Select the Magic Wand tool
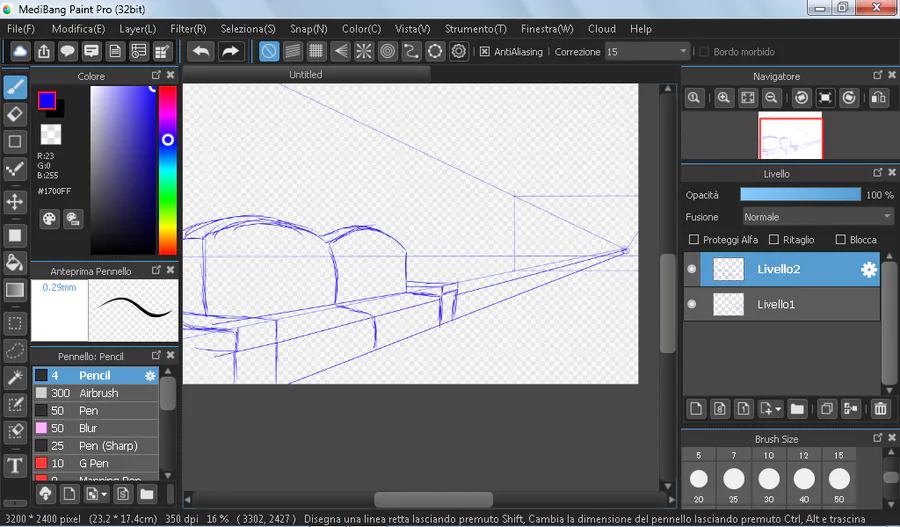Screen dimensions: 900x527 click(15, 377)
